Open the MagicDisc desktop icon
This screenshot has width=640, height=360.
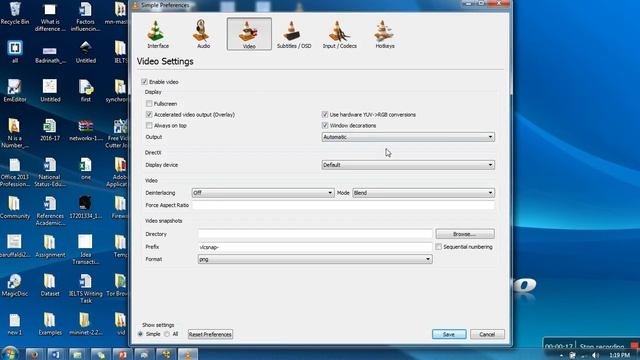[15, 285]
